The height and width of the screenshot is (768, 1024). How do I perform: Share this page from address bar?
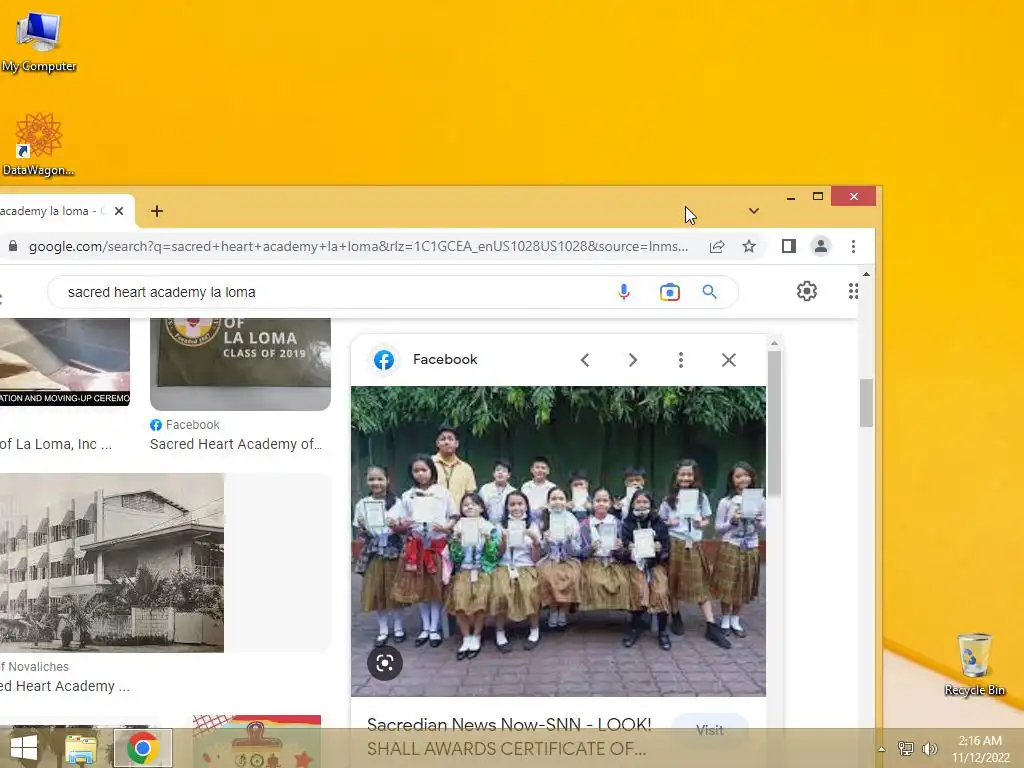pos(717,246)
